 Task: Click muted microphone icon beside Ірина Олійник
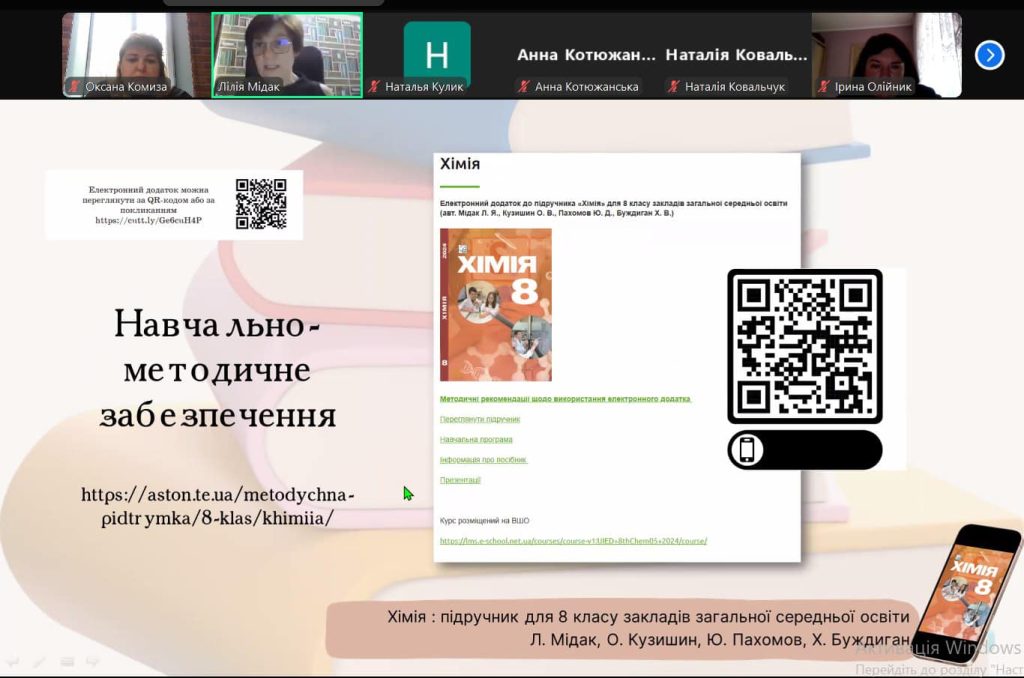click(x=824, y=86)
